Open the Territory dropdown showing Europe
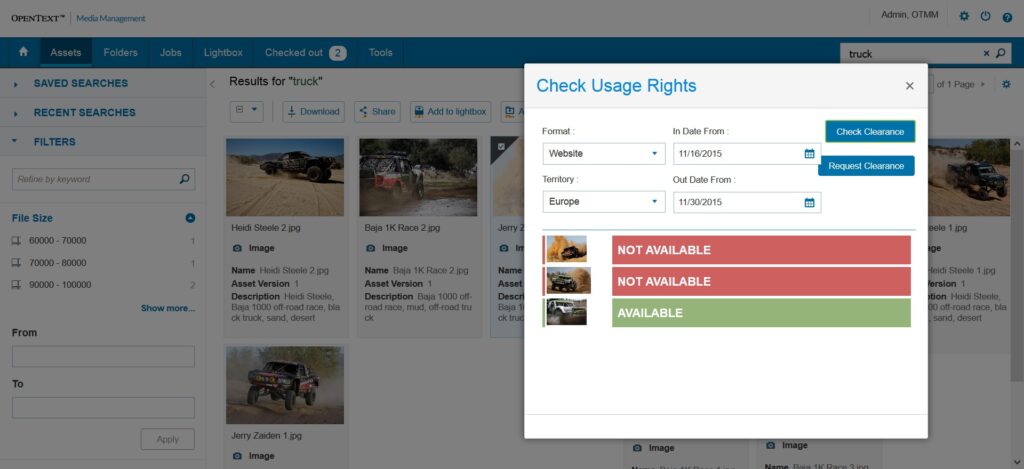 pyautogui.click(x=603, y=202)
